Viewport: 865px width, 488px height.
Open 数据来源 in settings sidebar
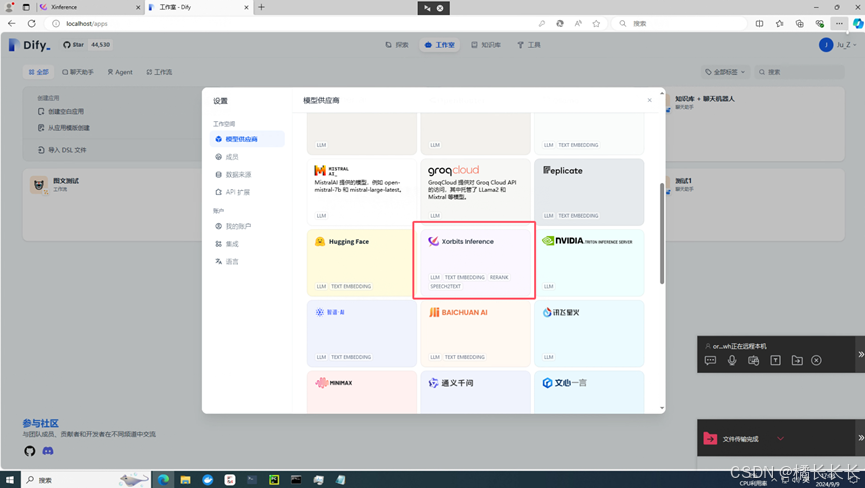pos(247,174)
